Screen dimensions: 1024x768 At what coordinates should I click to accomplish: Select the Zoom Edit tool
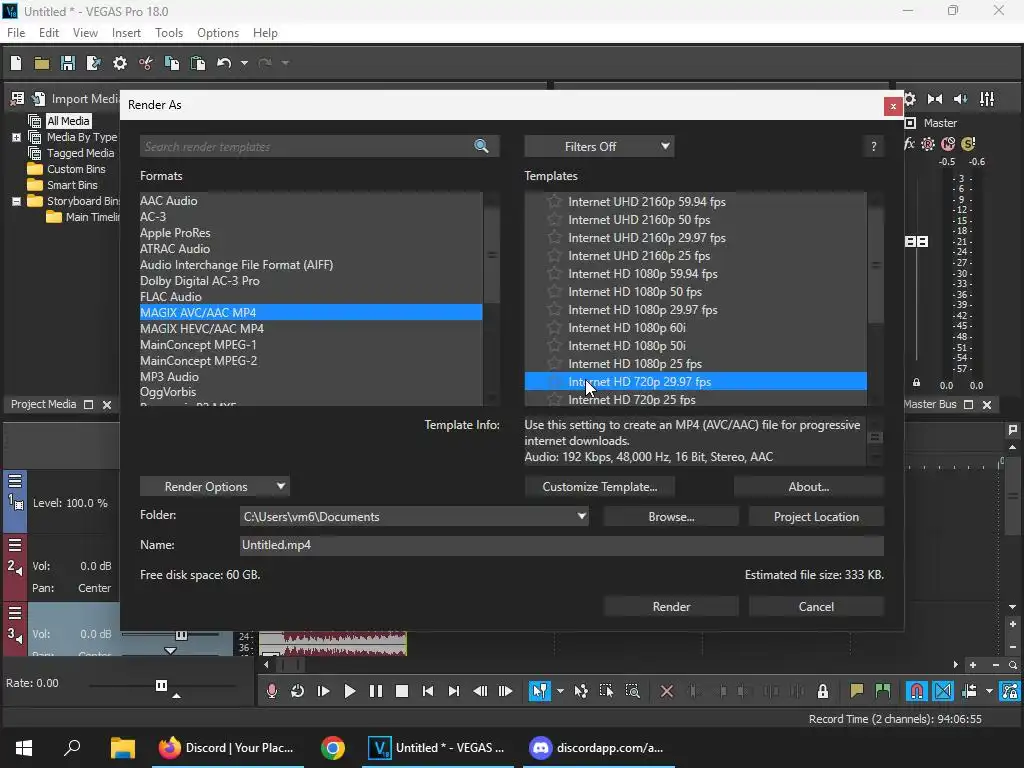(x=632, y=691)
